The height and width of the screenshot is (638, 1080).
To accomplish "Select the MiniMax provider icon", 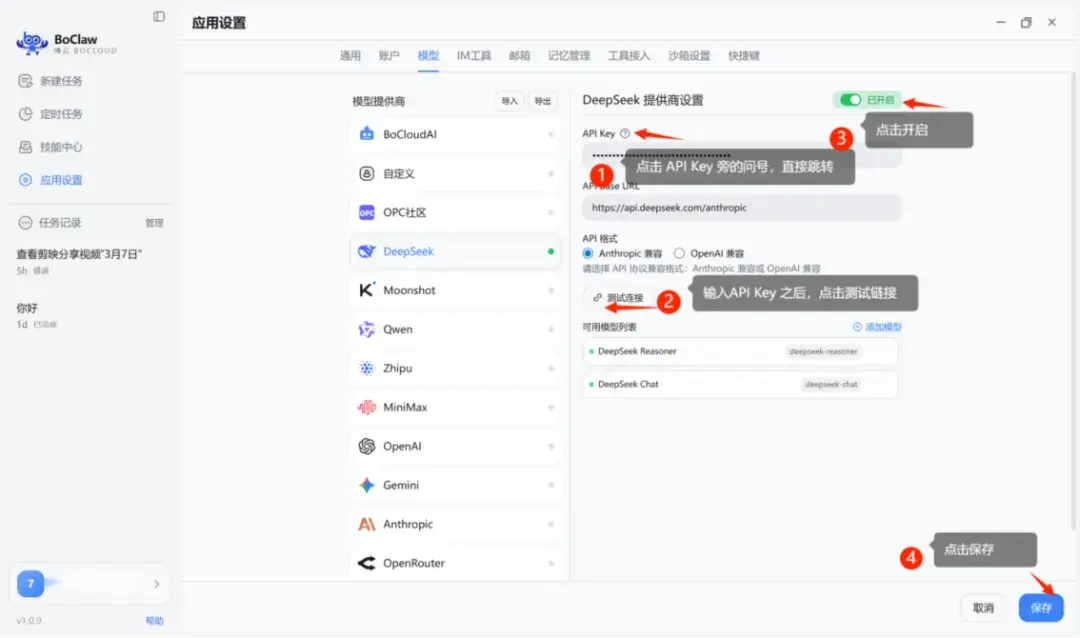I will [x=366, y=407].
